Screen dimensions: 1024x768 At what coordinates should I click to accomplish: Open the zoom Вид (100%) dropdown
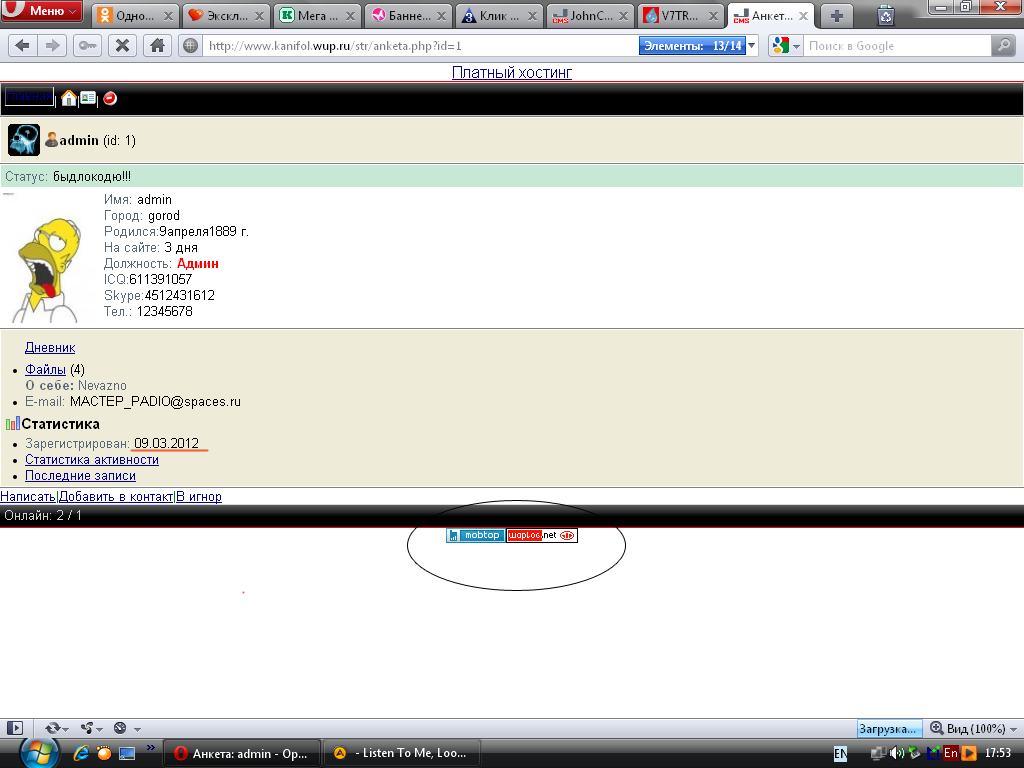point(972,728)
